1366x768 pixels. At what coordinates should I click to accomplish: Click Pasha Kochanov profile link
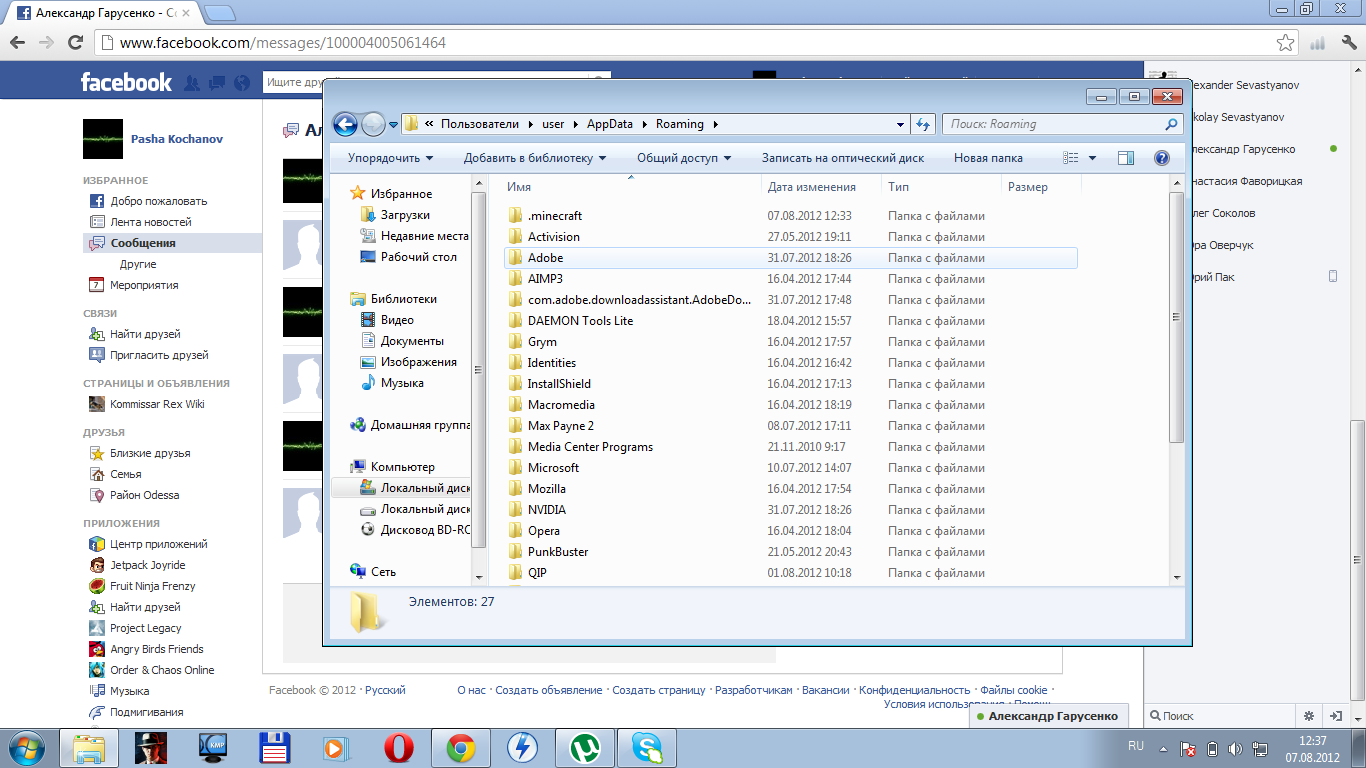[x=176, y=139]
